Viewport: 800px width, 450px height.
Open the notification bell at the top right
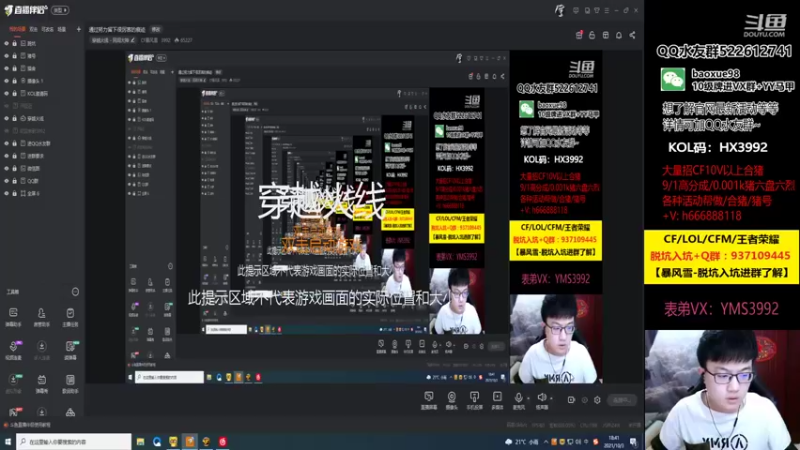click(618, 35)
